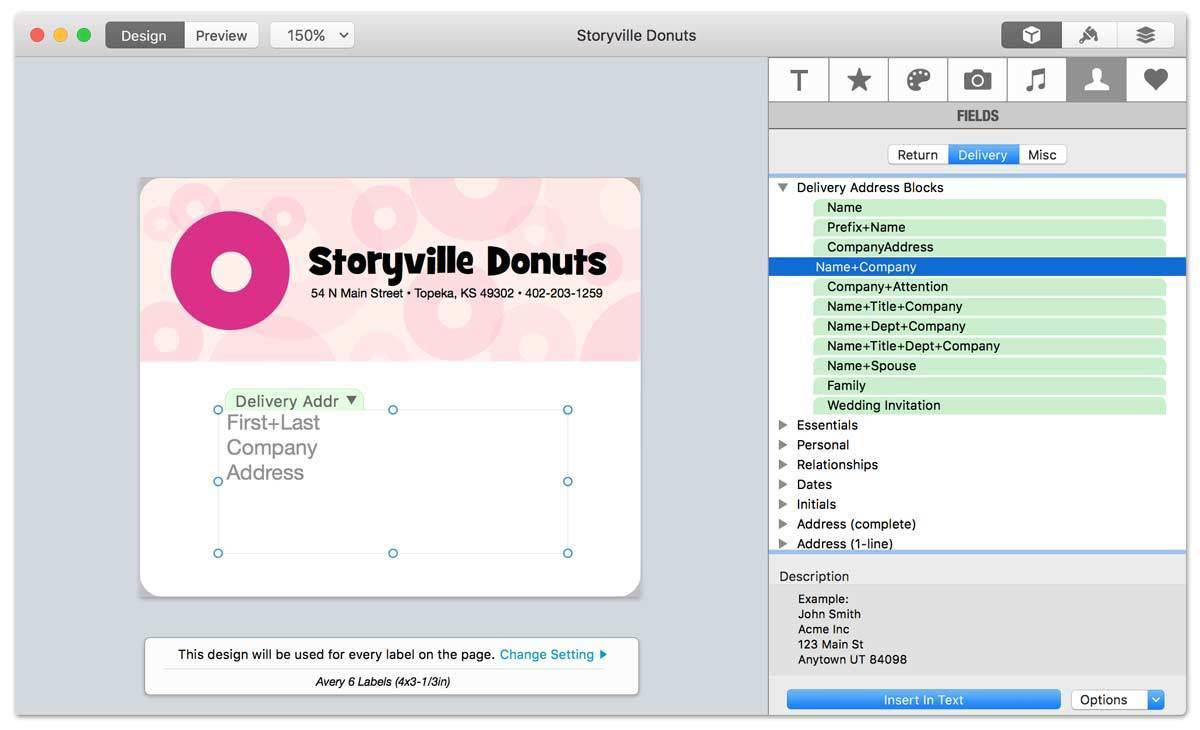Expand the Dates group

[x=783, y=484]
